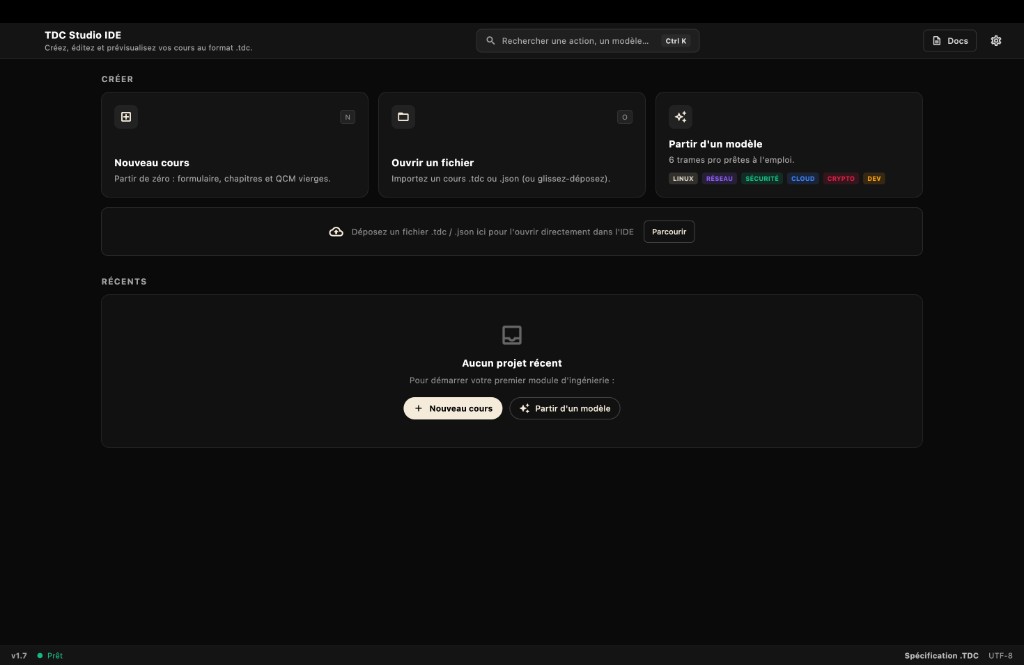This screenshot has height=665, width=1024.
Task: Select the CRYPTO template tag
Action: pos(840,178)
